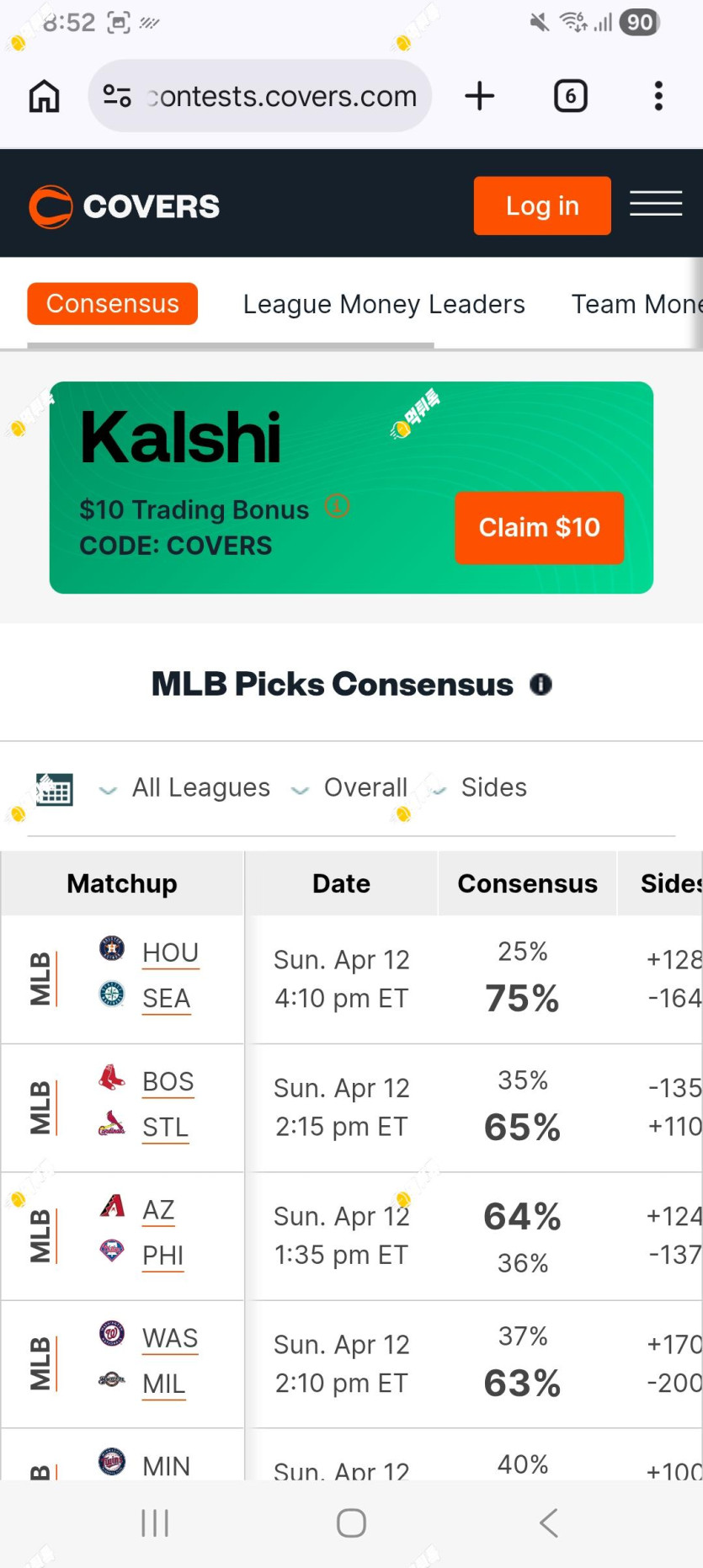Switch to League Money Leaders tab
Viewport: 703px width, 1568px height.
pos(384,304)
